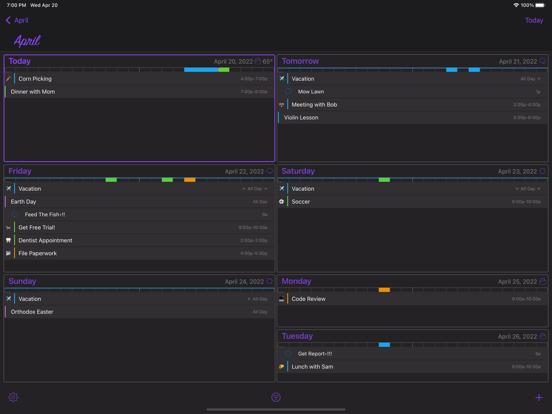This screenshot has height=414, width=552.
Task: Select the green block on Saturday's timeline
Action: coord(384,180)
